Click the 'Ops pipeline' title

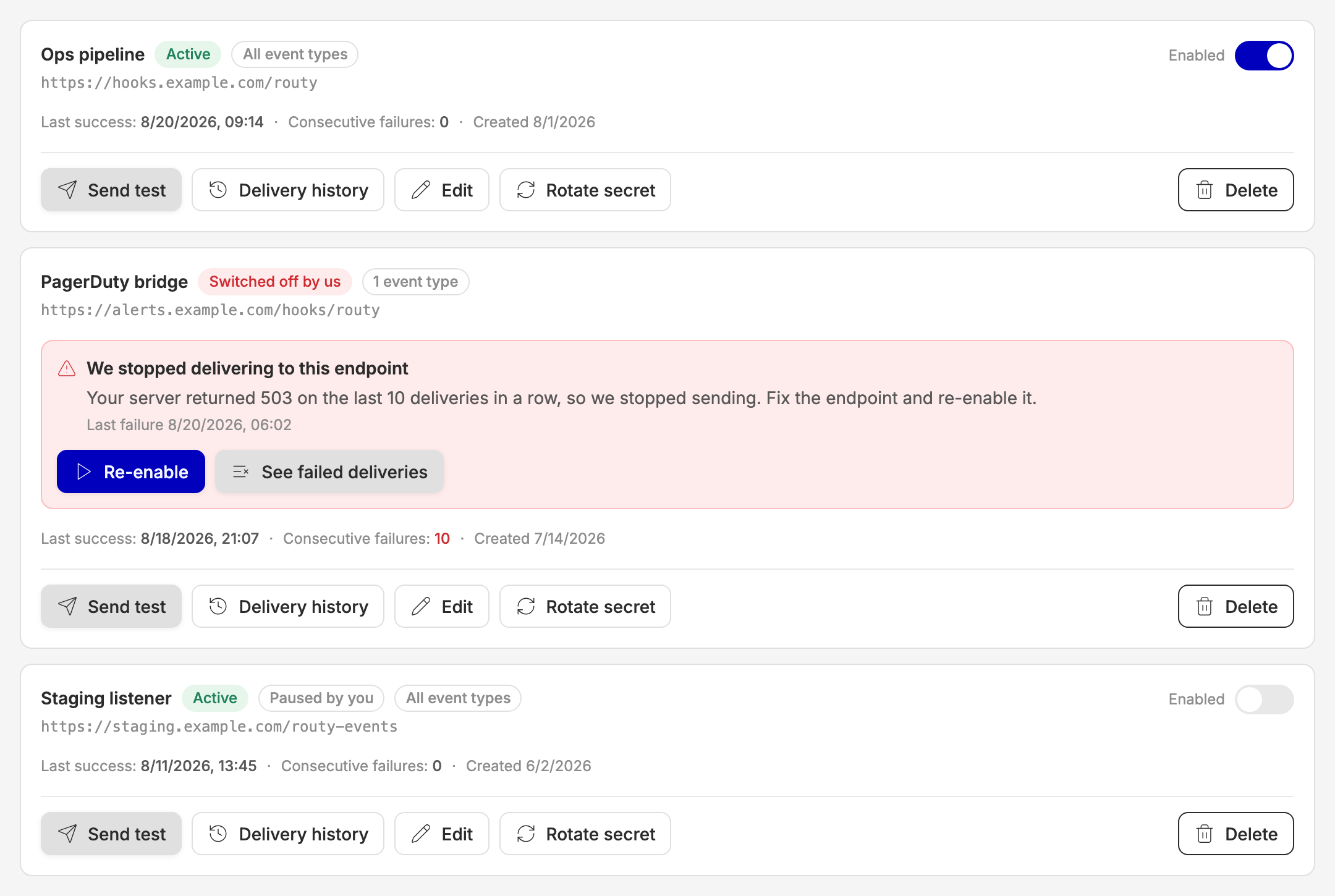pos(93,54)
